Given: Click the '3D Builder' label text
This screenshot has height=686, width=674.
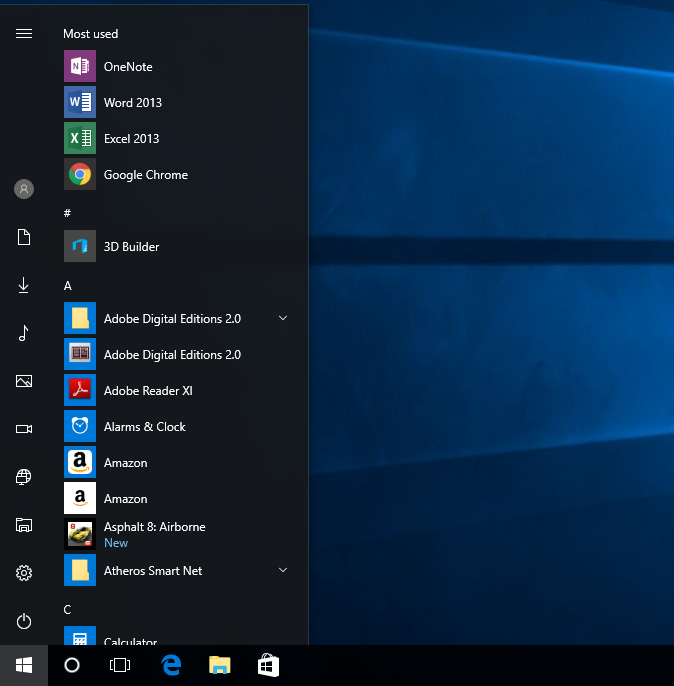Looking at the screenshot, I should click(x=132, y=247).
